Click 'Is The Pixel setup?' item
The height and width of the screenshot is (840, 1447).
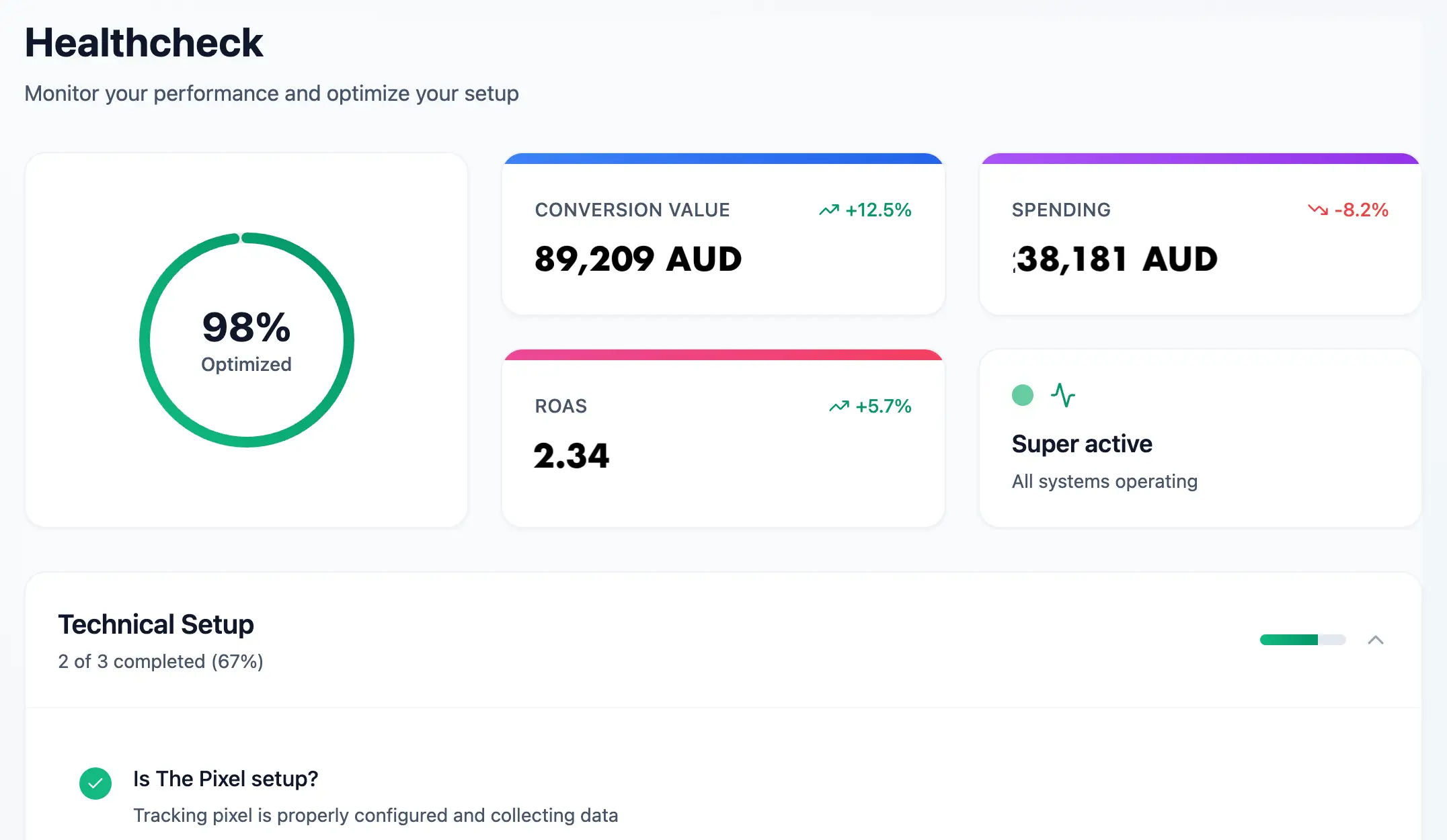[x=225, y=779]
